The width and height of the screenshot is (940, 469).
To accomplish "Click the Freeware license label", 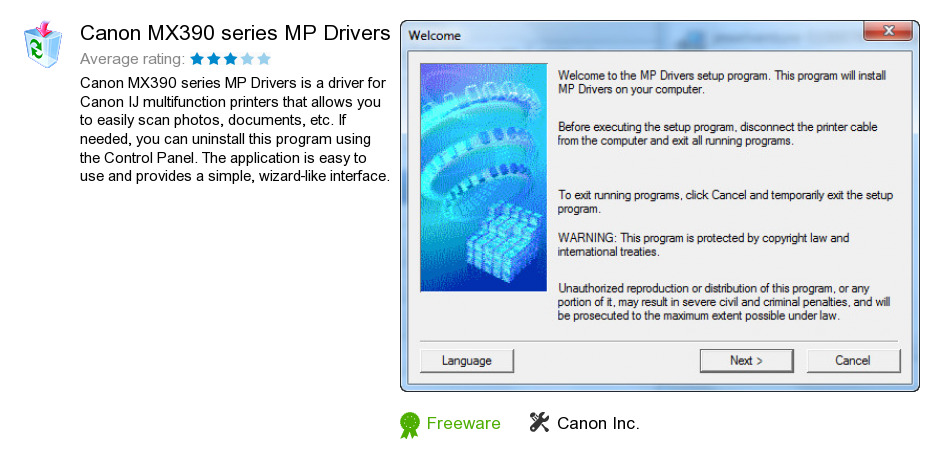I will pyautogui.click(x=463, y=423).
